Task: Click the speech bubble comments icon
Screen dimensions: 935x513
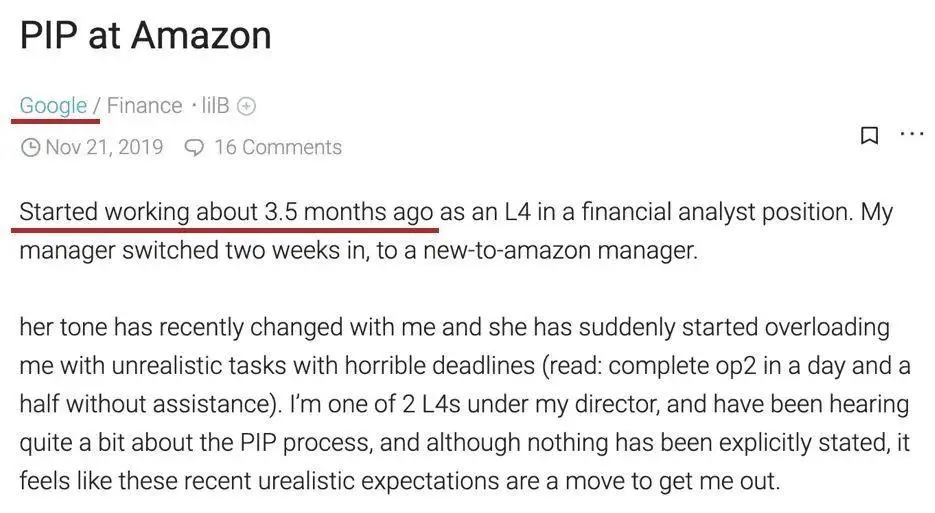Action: point(194,147)
